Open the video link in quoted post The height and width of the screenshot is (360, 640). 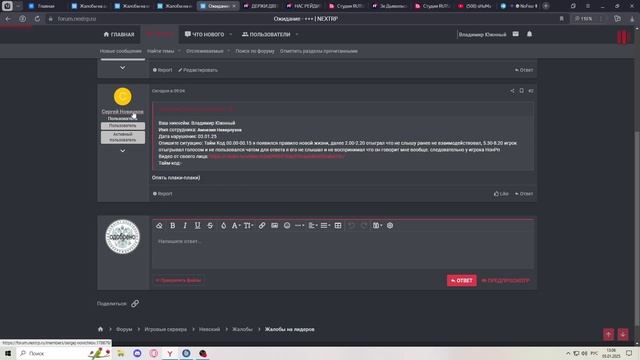pyautogui.click(x=277, y=156)
